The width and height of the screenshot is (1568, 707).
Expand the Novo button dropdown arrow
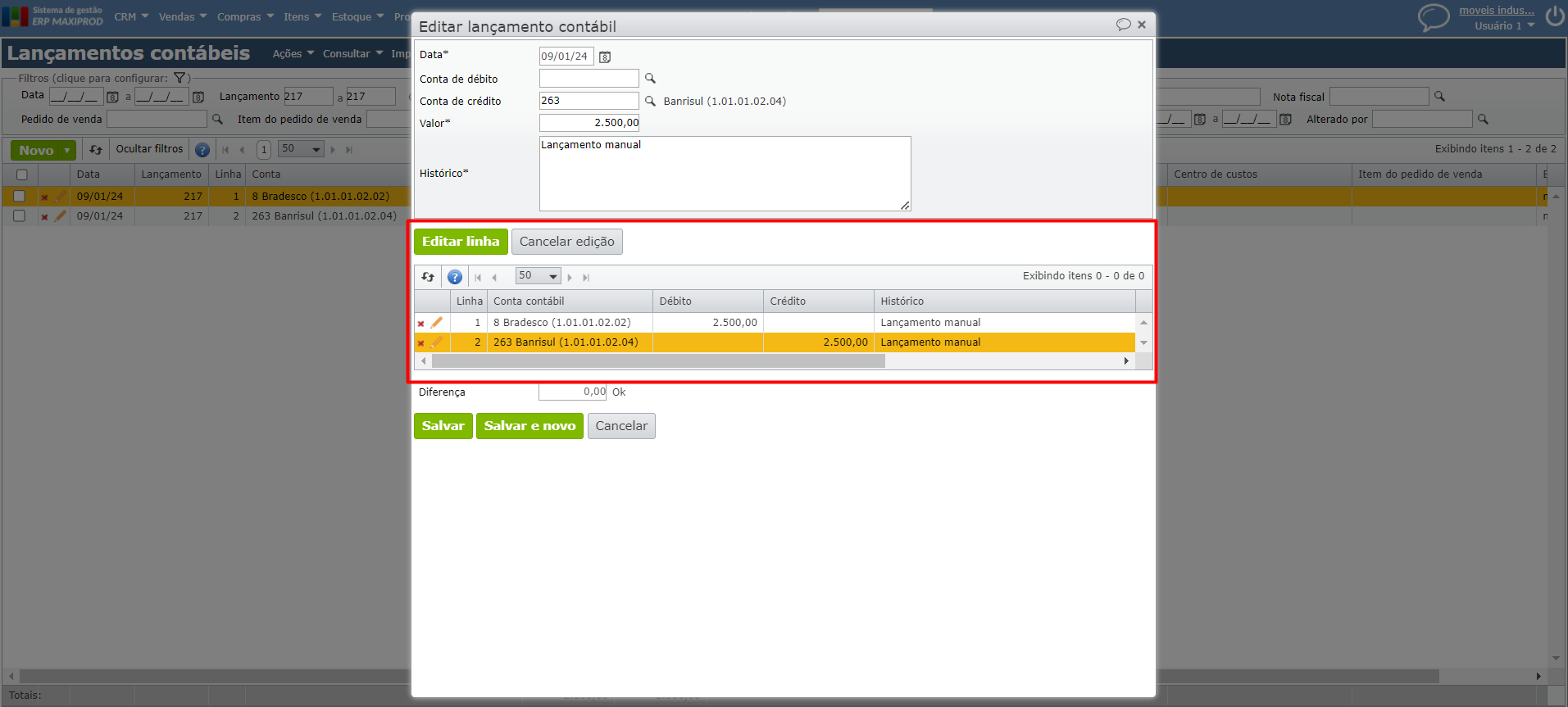pos(67,151)
